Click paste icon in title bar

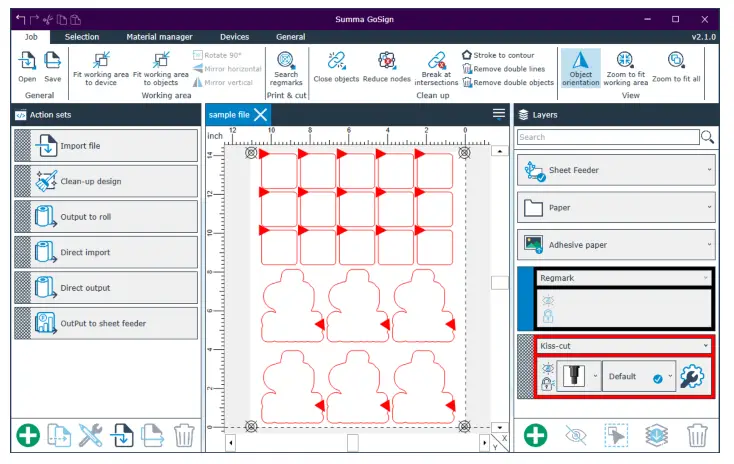pyautogui.click(x=75, y=19)
